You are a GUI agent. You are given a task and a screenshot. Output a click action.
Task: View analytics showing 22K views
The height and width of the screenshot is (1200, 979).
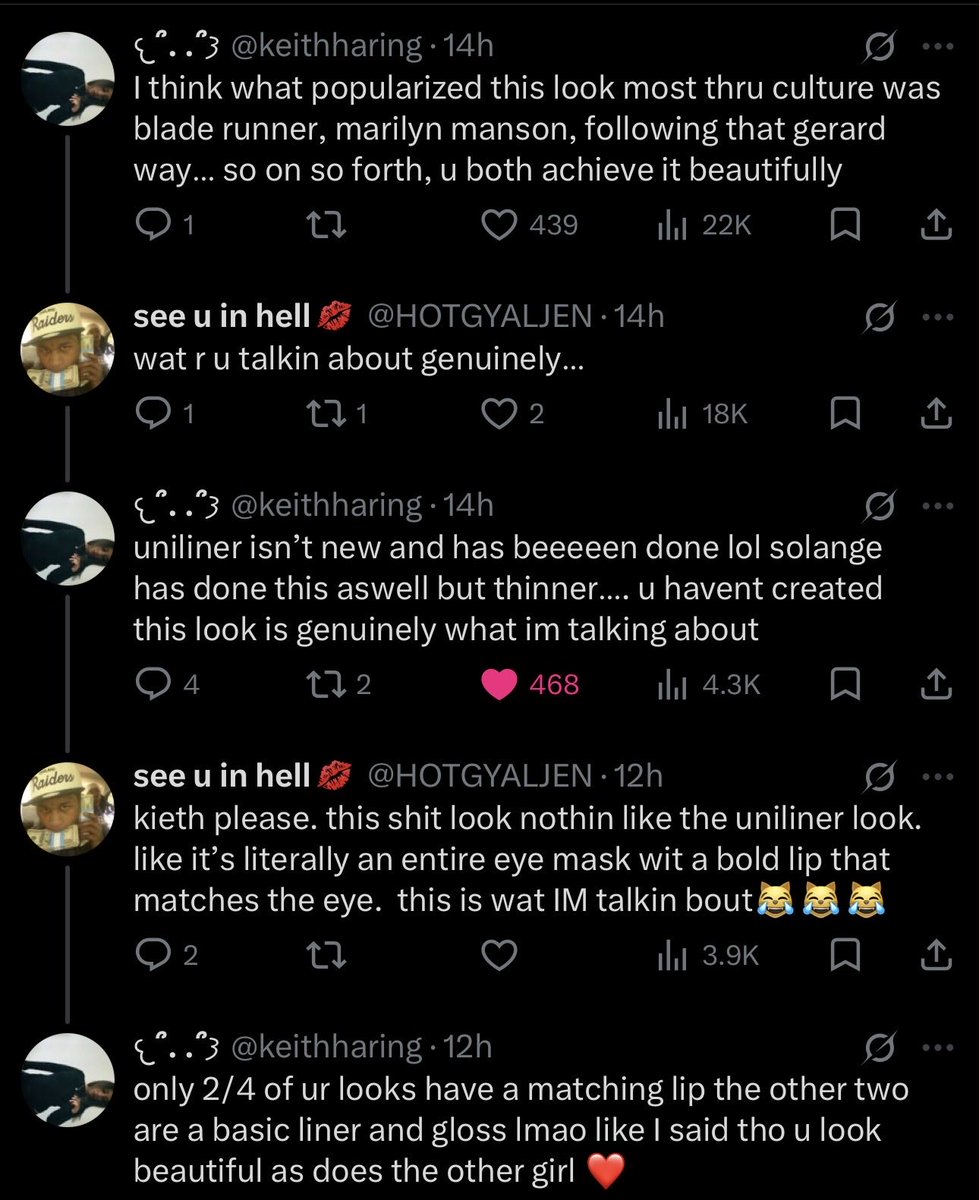coord(704,226)
